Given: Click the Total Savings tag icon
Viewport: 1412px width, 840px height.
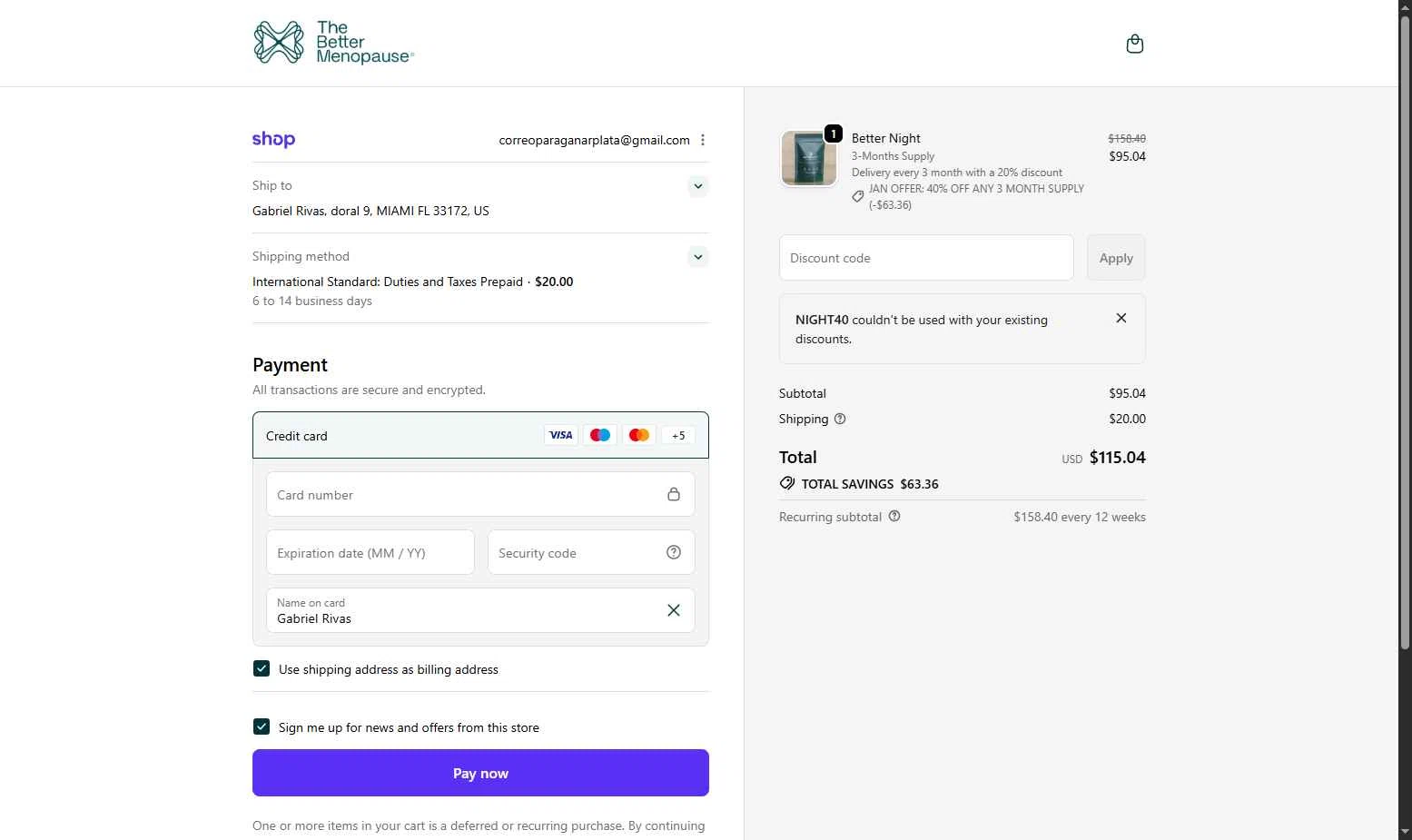Looking at the screenshot, I should pyautogui.click(x=787, y=483).
